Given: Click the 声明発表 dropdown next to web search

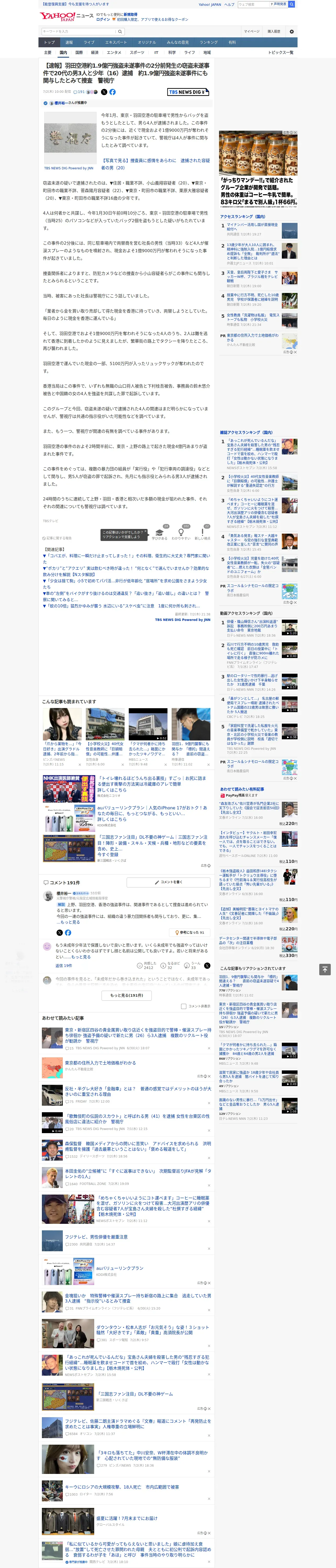Looking at the screenshot, I should tap(279, 4).
